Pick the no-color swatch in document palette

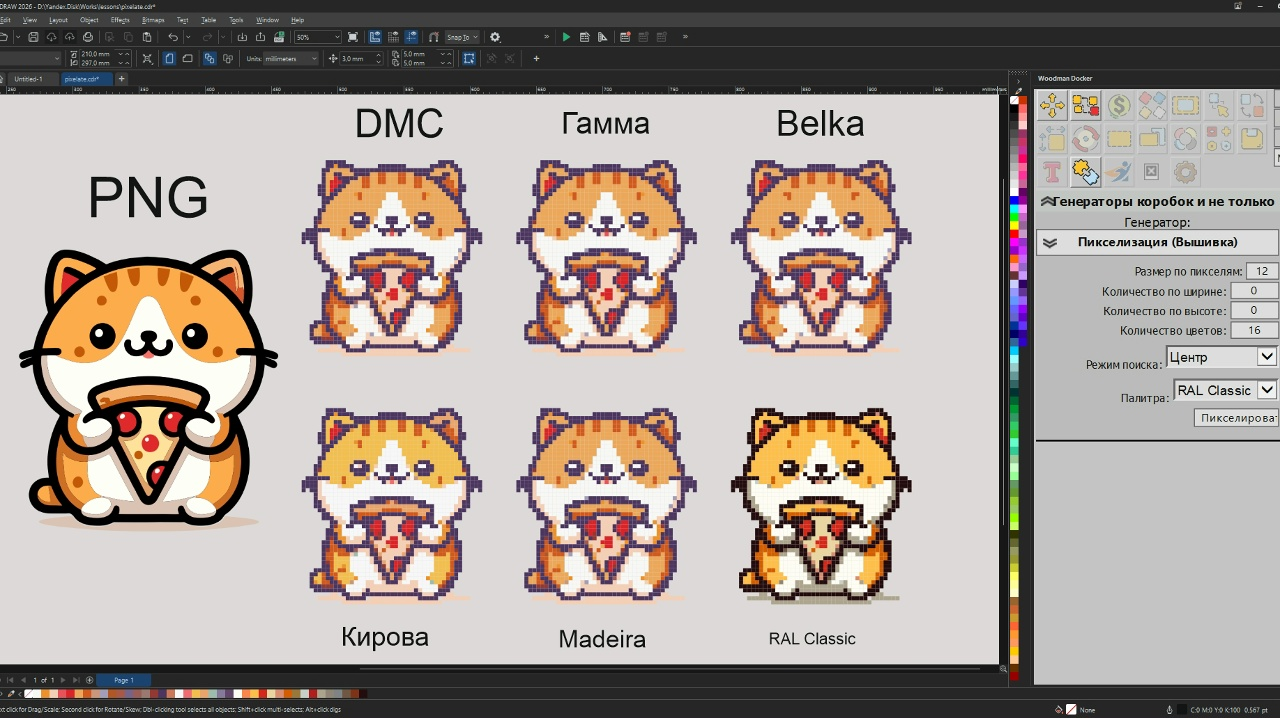28,693
